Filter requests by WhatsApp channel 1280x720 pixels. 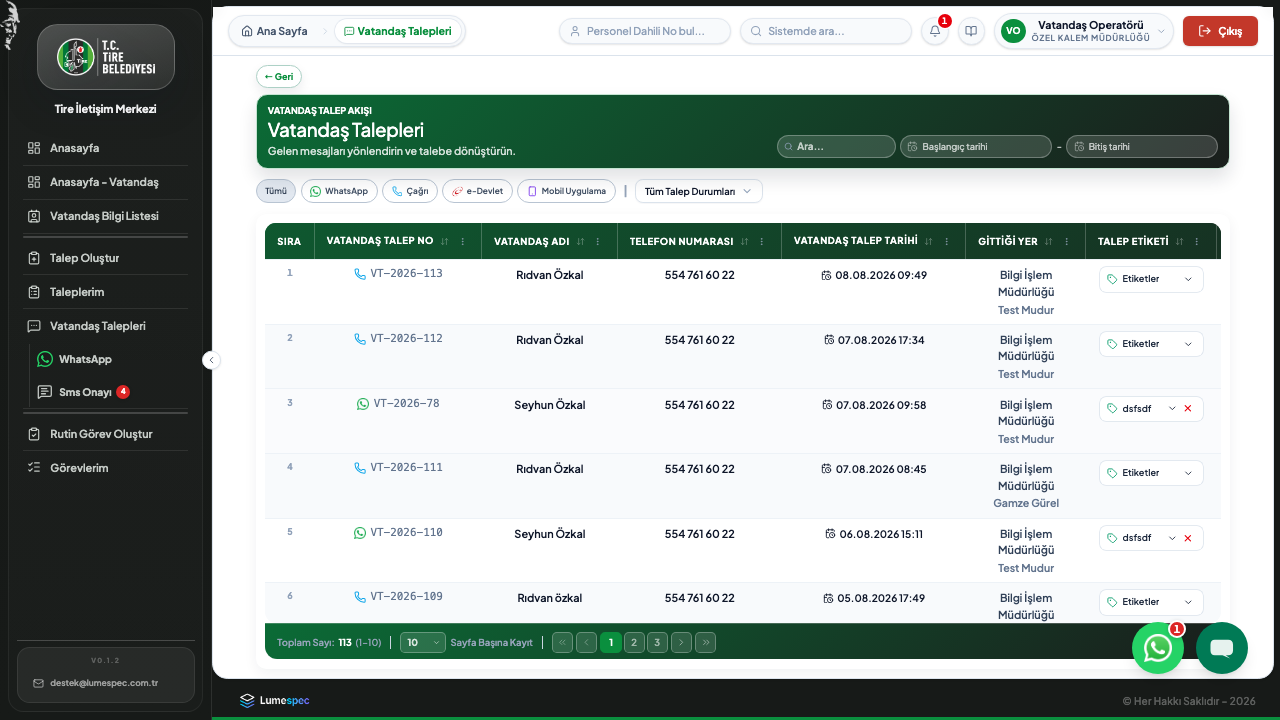pyautogui.click(x=339, y=191)
